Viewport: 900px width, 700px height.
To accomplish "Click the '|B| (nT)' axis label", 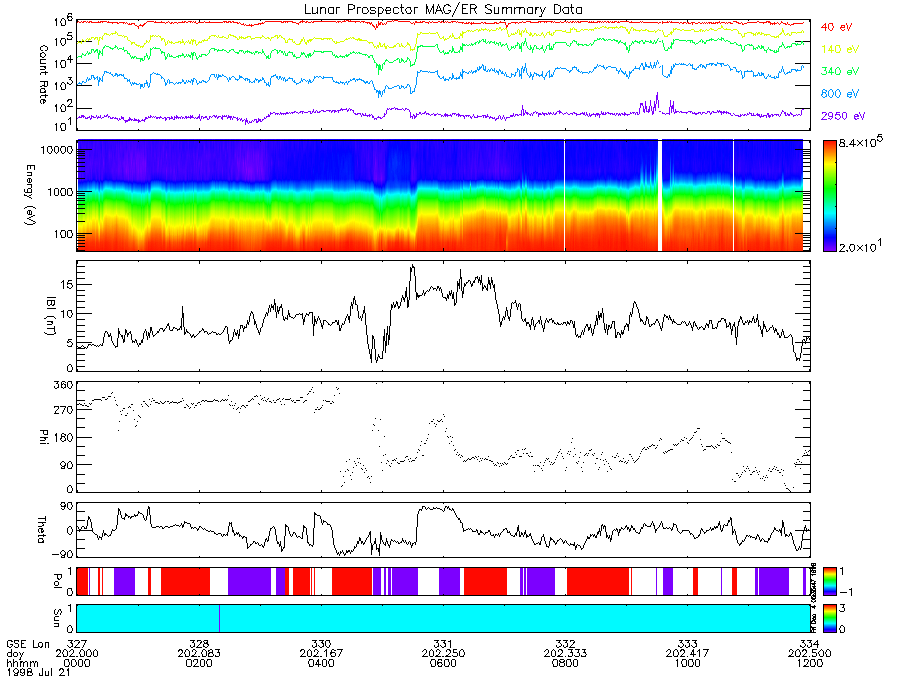I will [51, 316].
